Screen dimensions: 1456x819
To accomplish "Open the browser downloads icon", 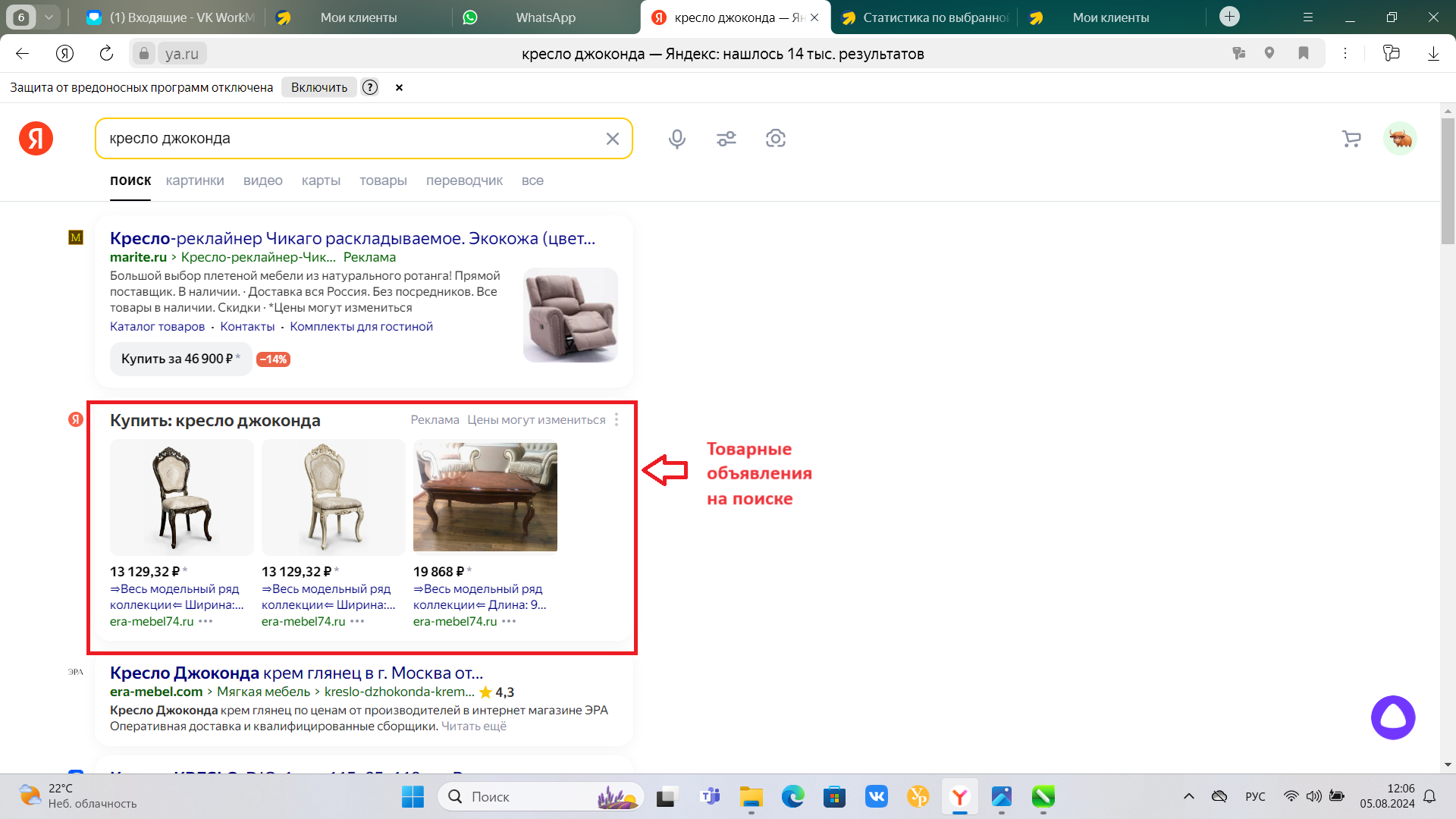I will coord(1432,53).
